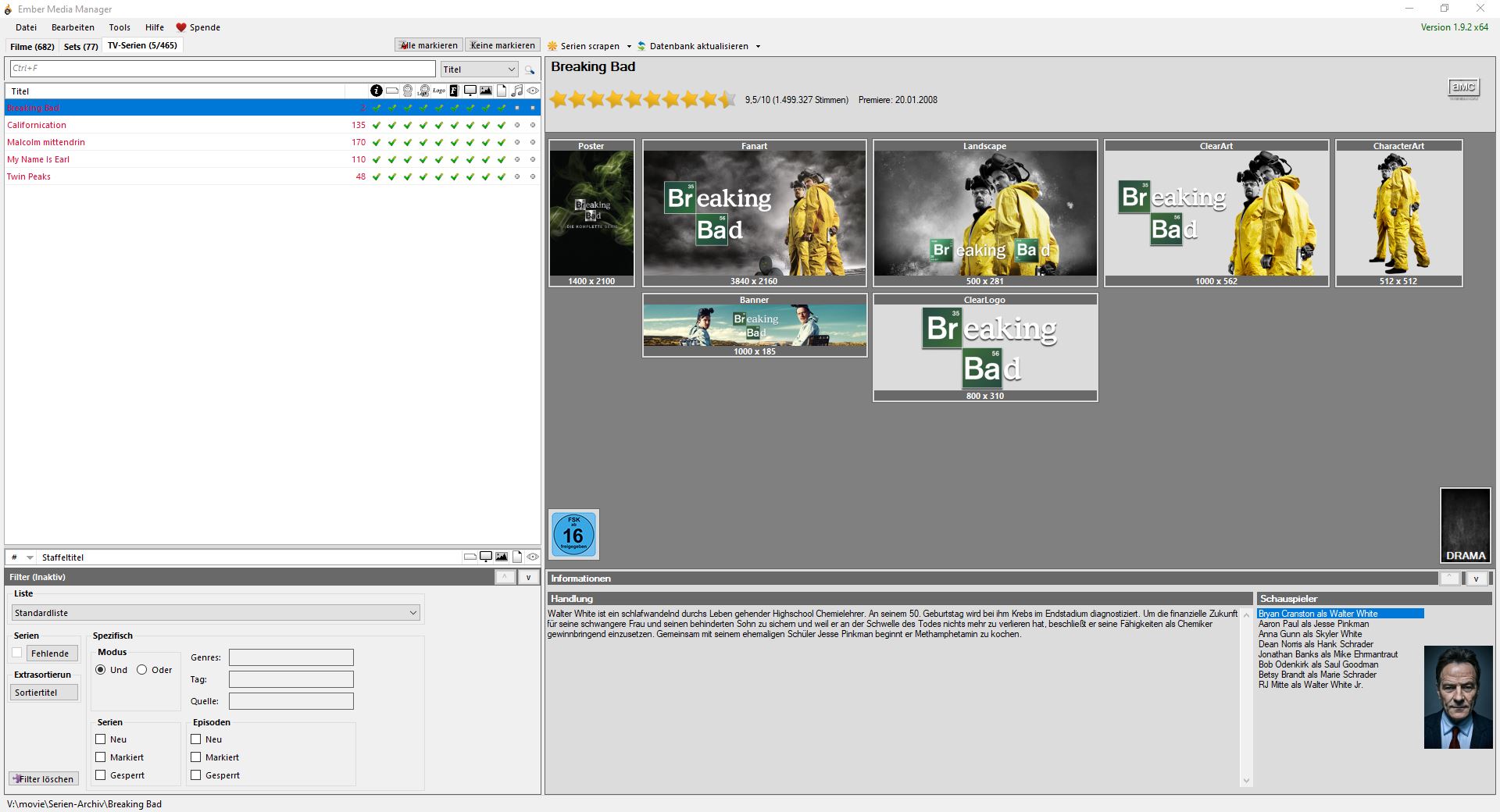Open Serien scrapen dropdown arrow
The width and height of the screenshot is (1500, 812).
(629, 46)
